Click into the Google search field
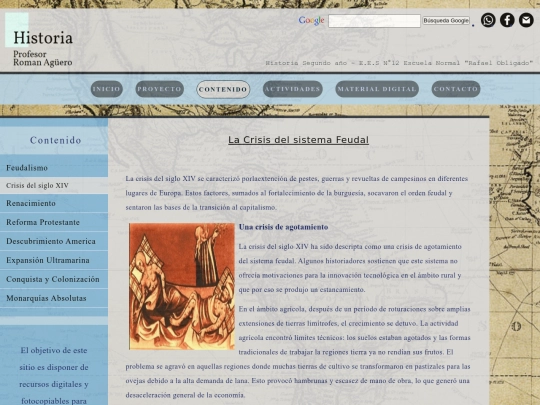 [374, 21]
